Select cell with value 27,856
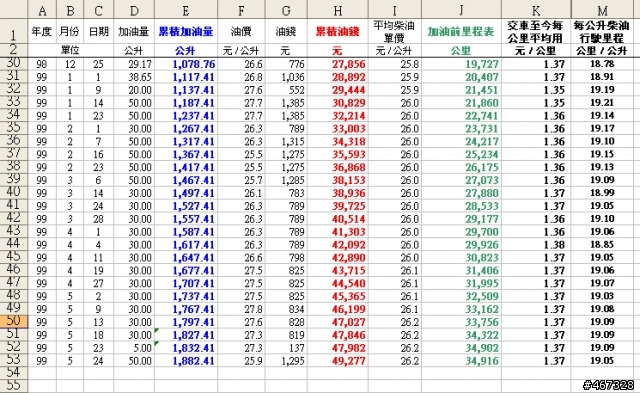640x393 pixels. 337,64
